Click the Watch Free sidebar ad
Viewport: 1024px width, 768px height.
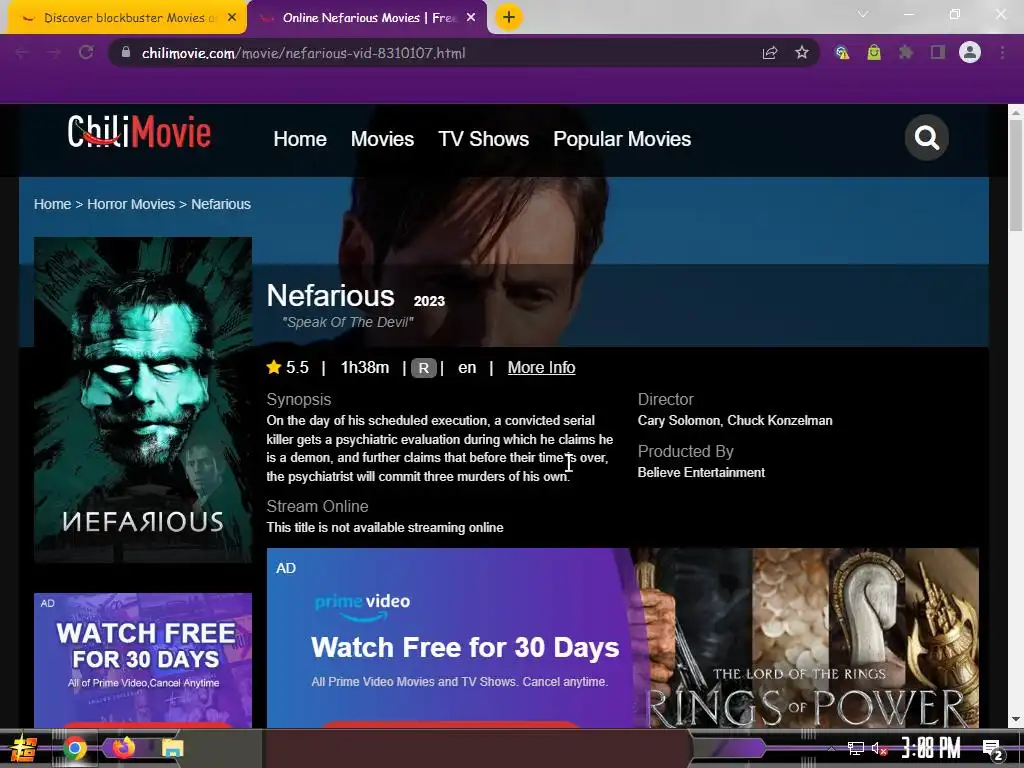[142, 660]
